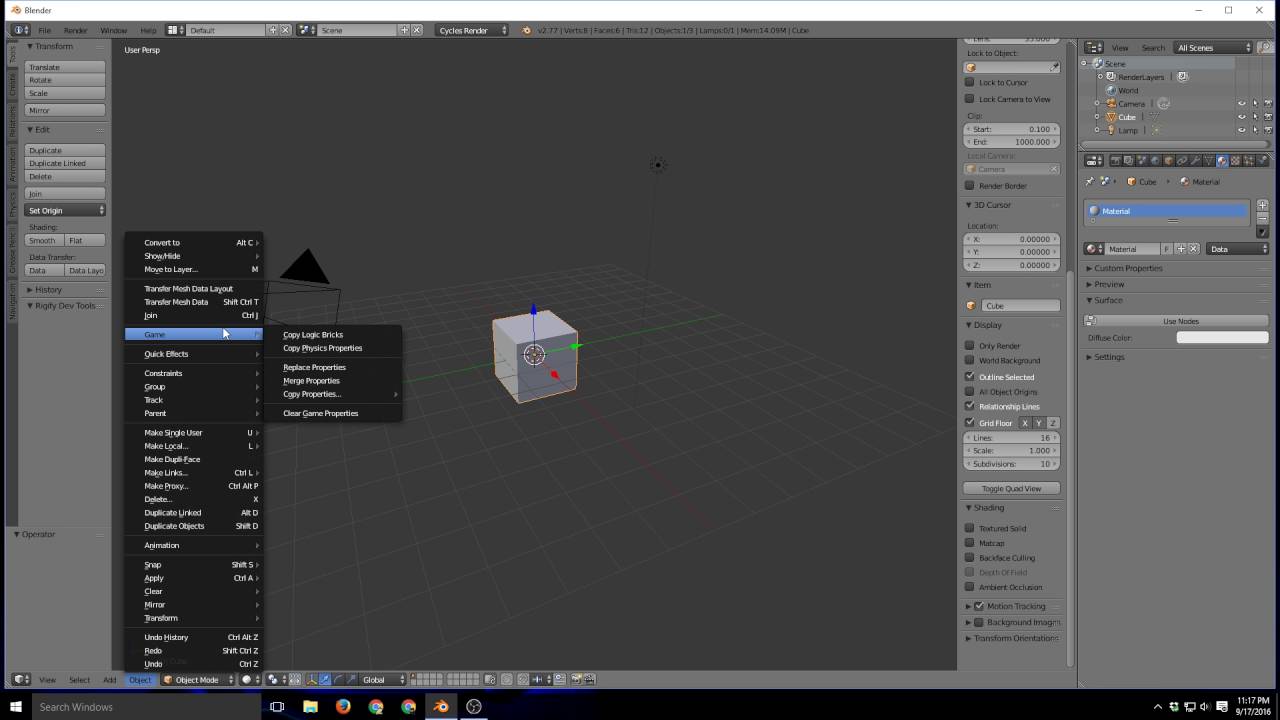Click the Mirror button in tool shelf
1280x720 pixels.
coord(65,110)
